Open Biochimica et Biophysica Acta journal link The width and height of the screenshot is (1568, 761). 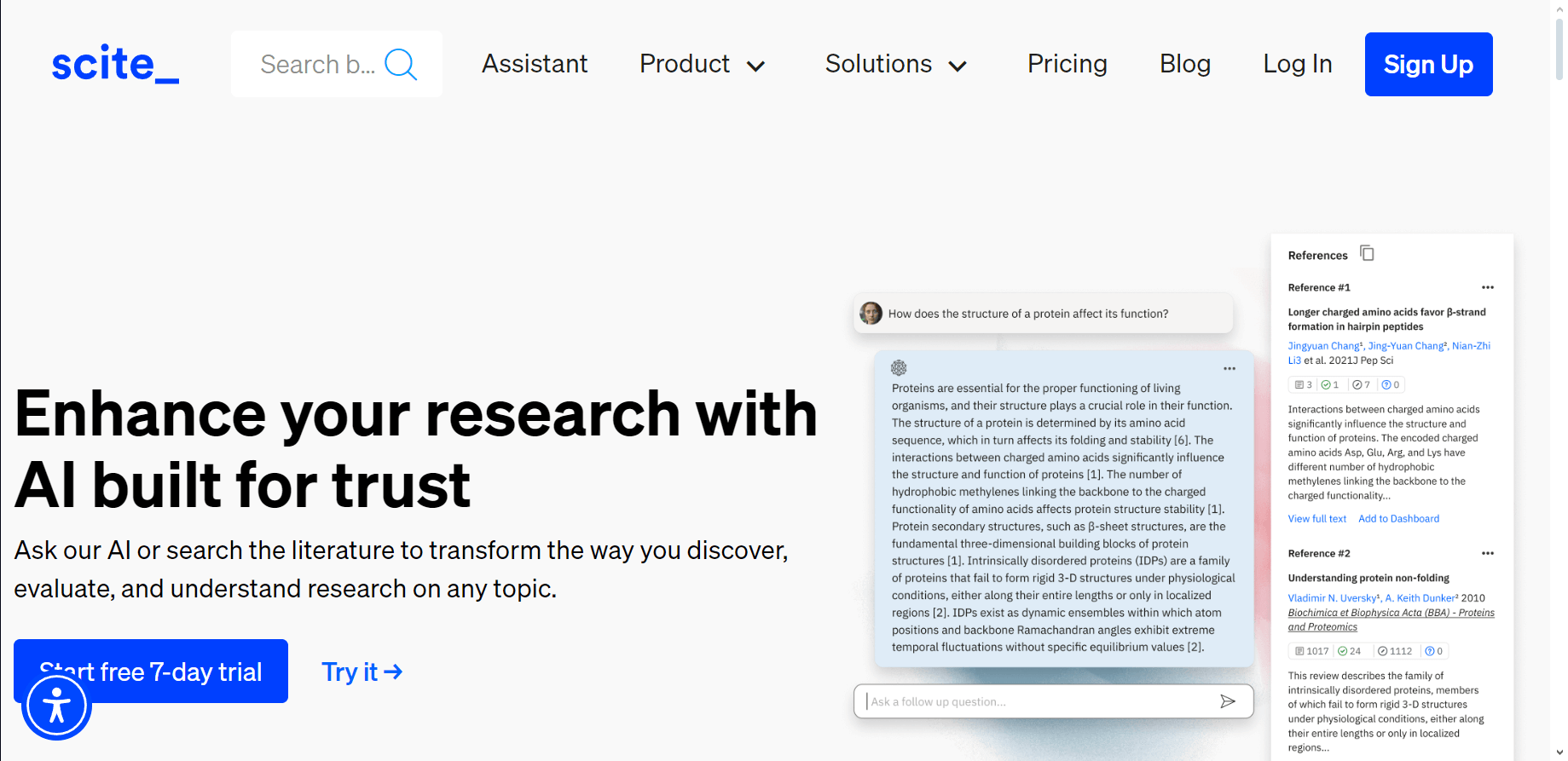pyautogui.click(x=1391, y=620)
